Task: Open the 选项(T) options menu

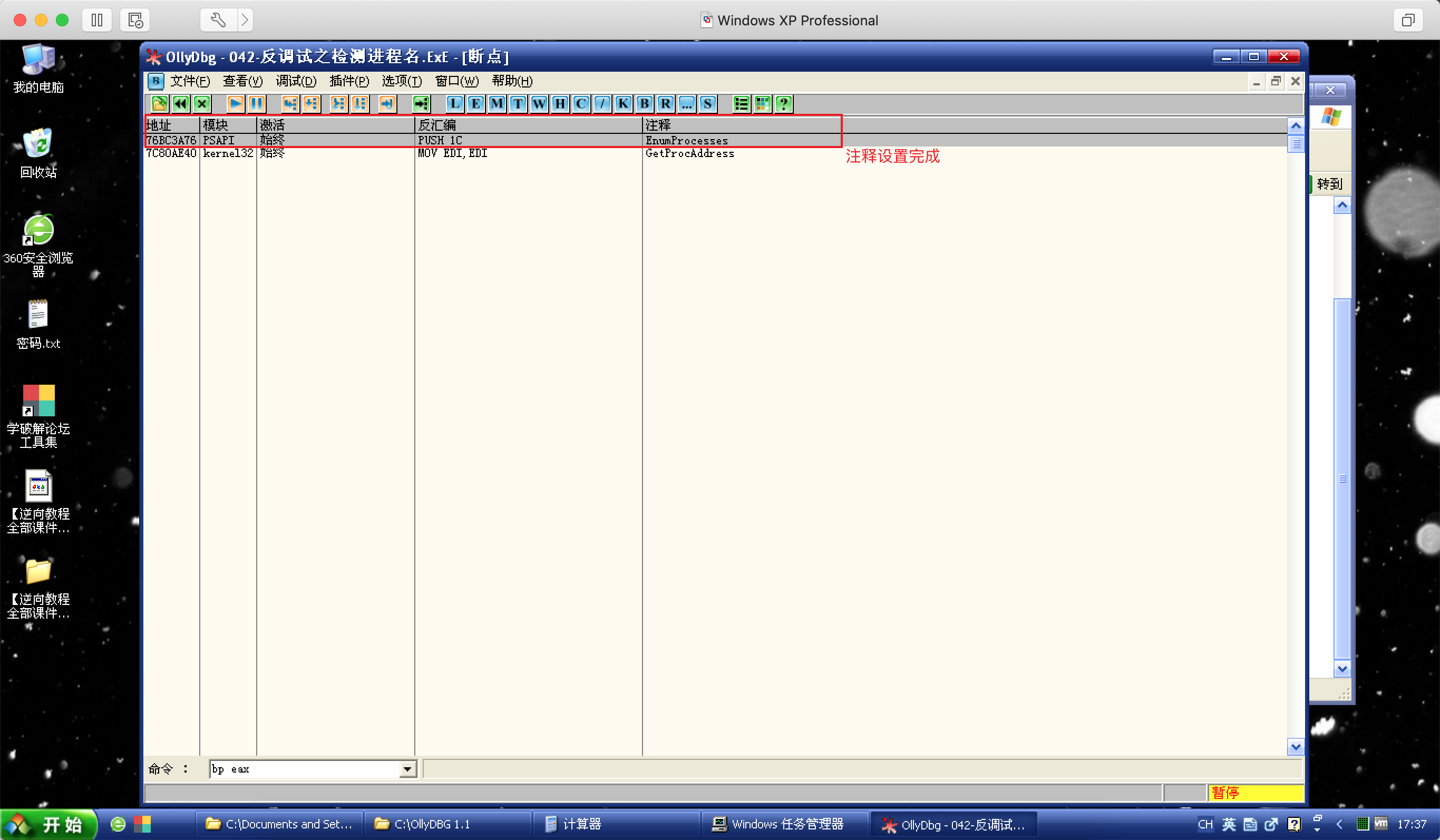Action: (402, 81)
